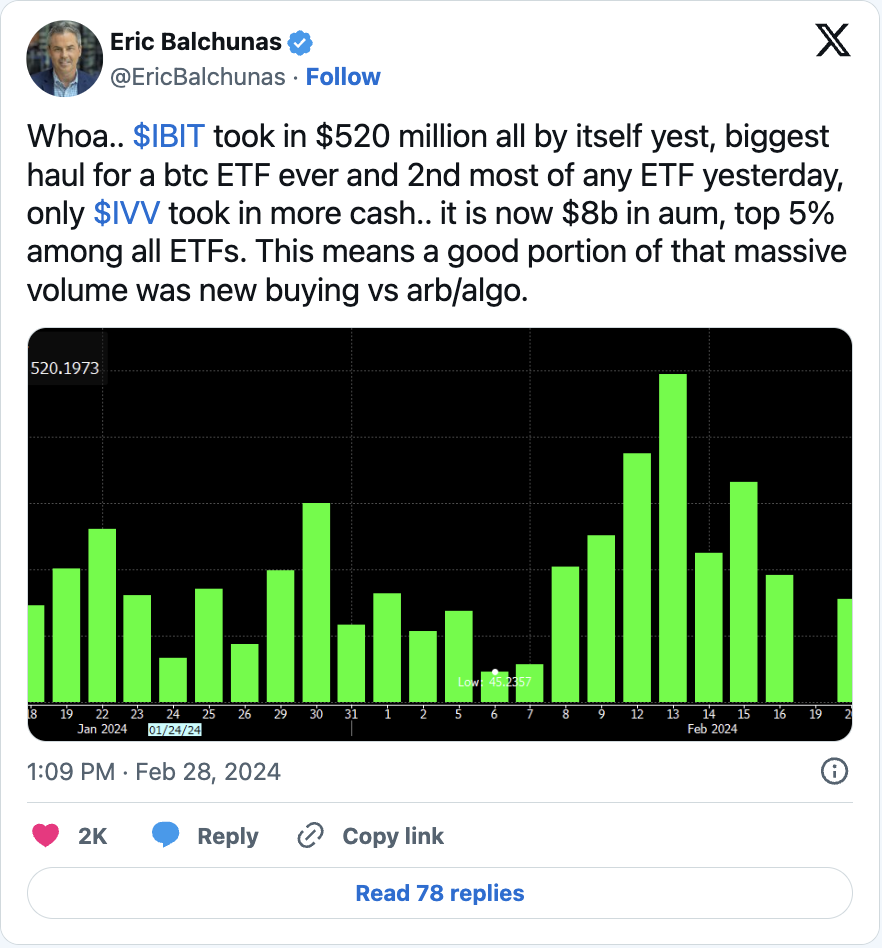Click the Reply button label
Image resolution: width=882 pixels, height=948 pixels.
(x=228, y=836)
